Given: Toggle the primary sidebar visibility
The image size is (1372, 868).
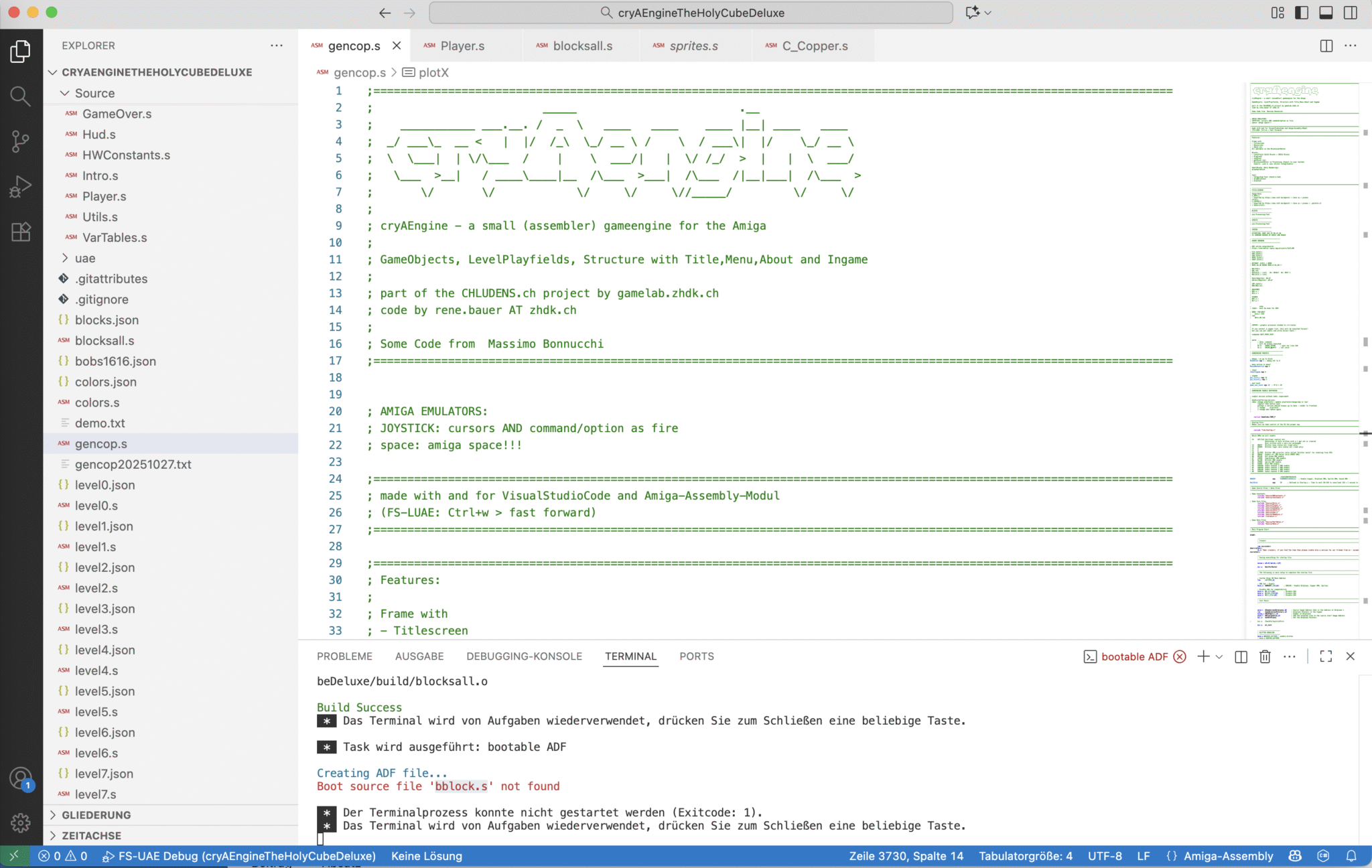Looking at the screenshot, I should [1302, 13].
